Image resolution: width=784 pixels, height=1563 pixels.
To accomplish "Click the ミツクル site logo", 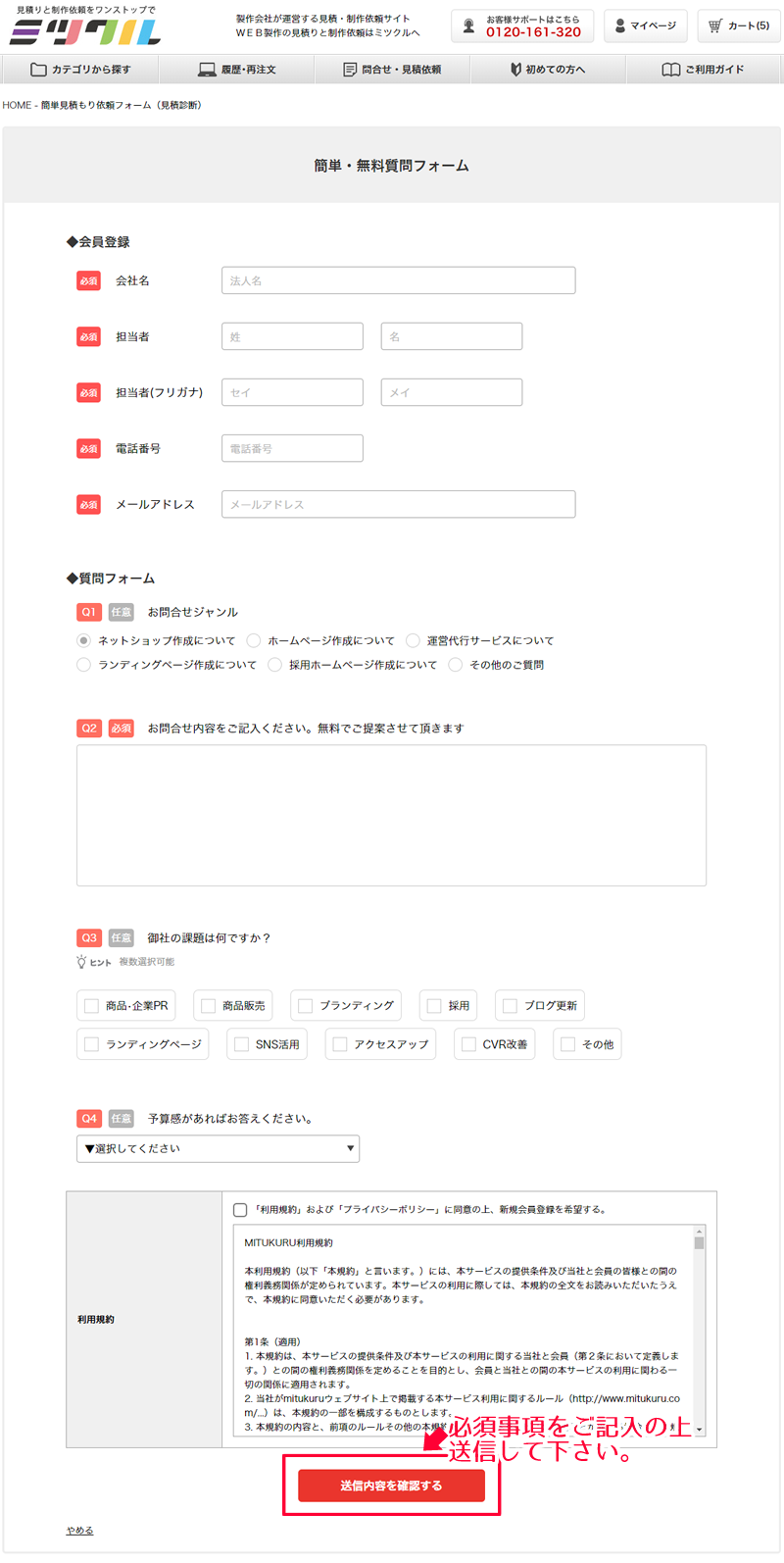I will click(x=84, y=31).
